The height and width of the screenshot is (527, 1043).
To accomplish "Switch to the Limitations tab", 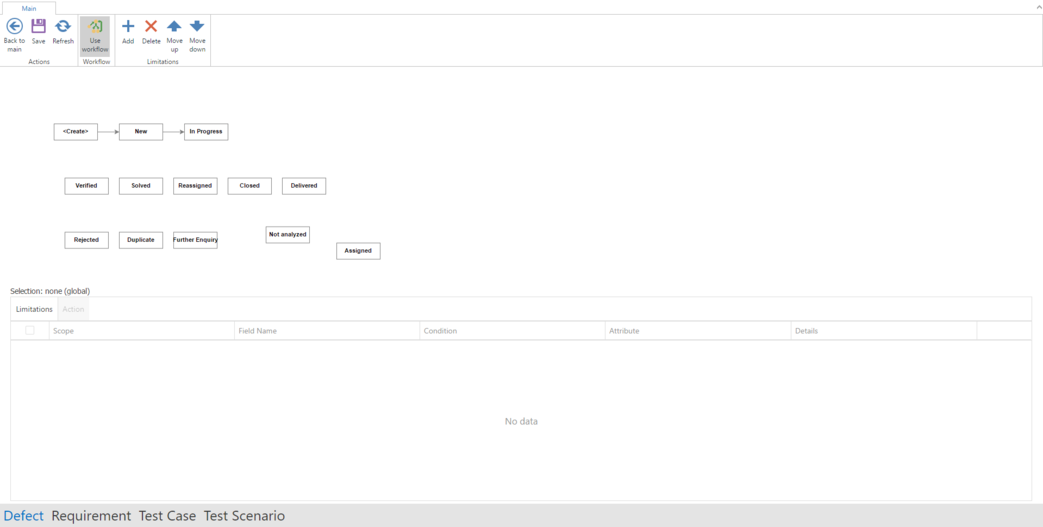I will [x=34, y=309].
